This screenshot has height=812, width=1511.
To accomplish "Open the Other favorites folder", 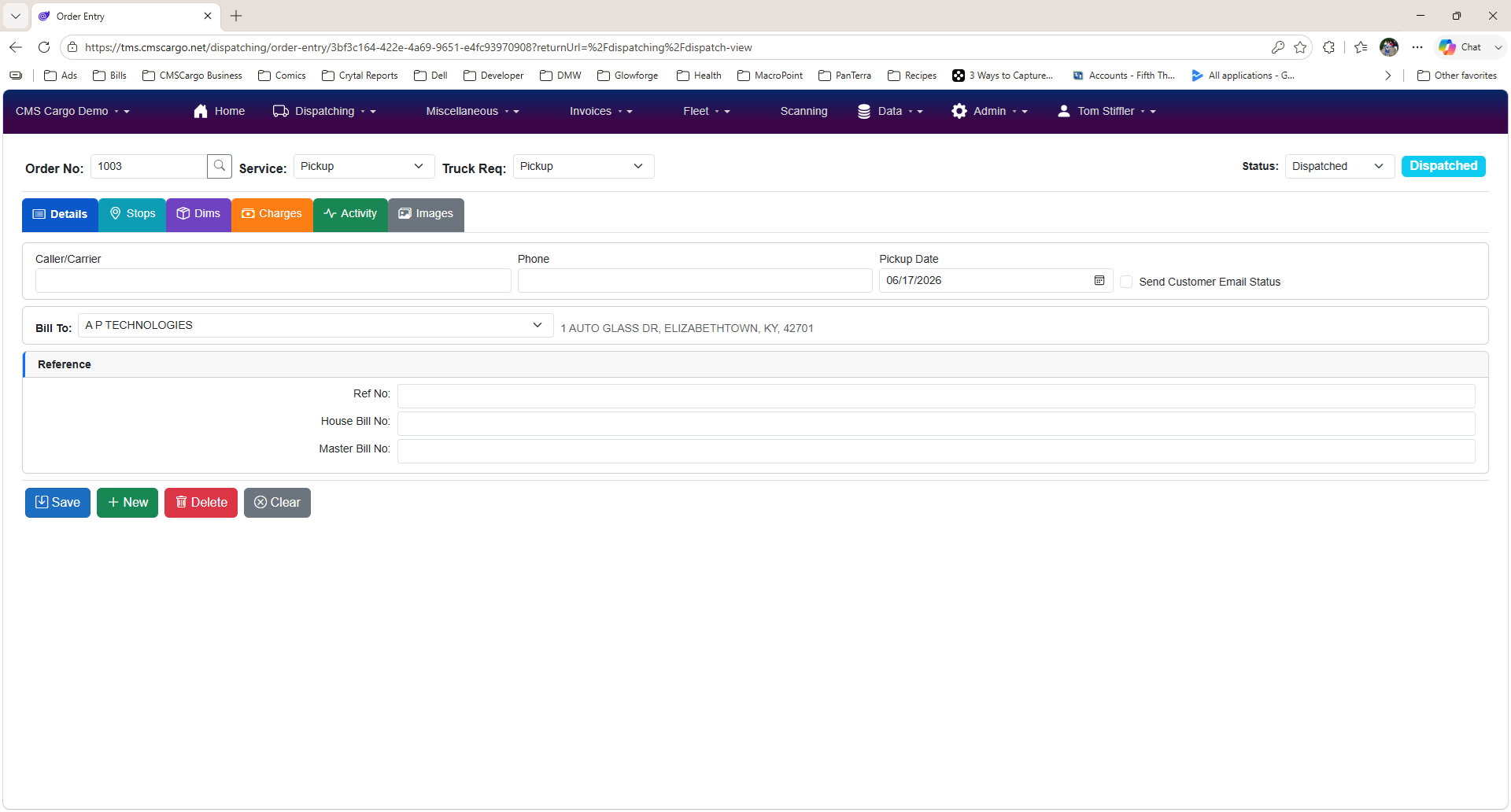I will tap(1457, 76).
